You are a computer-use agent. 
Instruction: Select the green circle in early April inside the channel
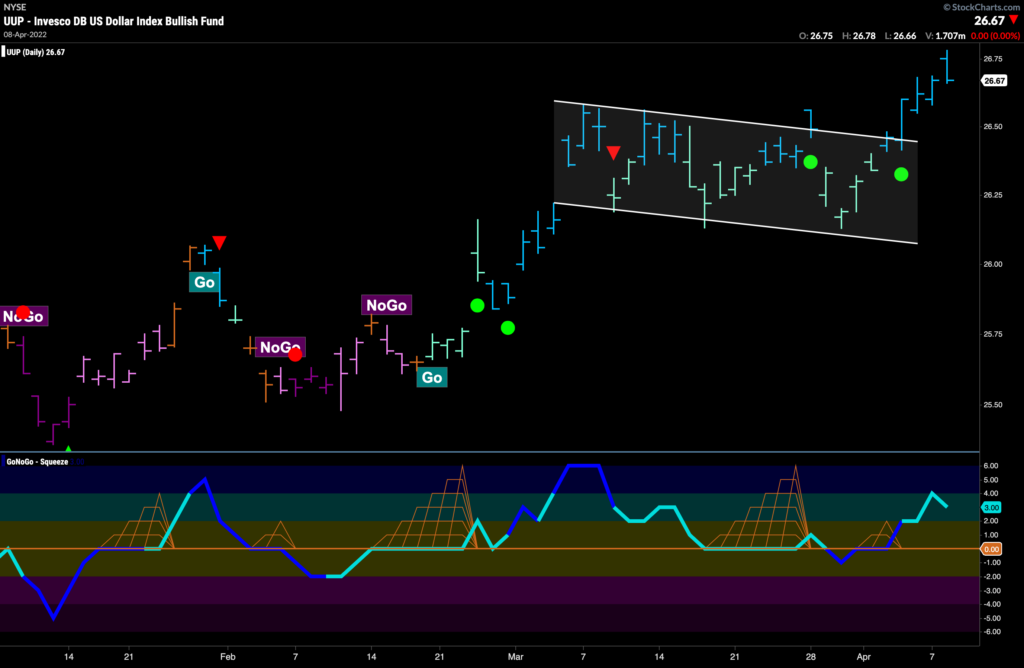tap(901, 174)
